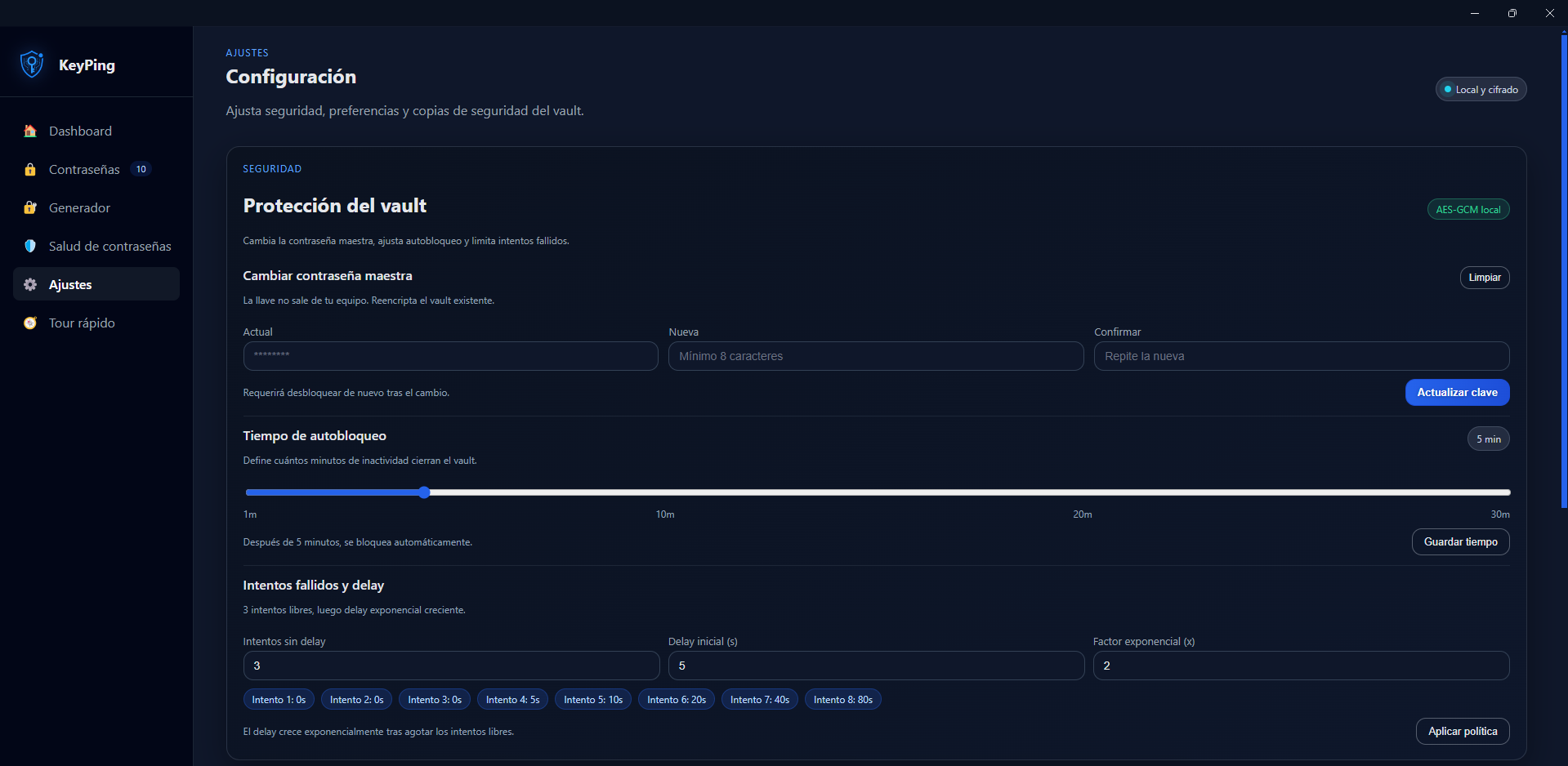Click the 5 min autolock value badge

pyautogui.click(x=1488, y=439)
